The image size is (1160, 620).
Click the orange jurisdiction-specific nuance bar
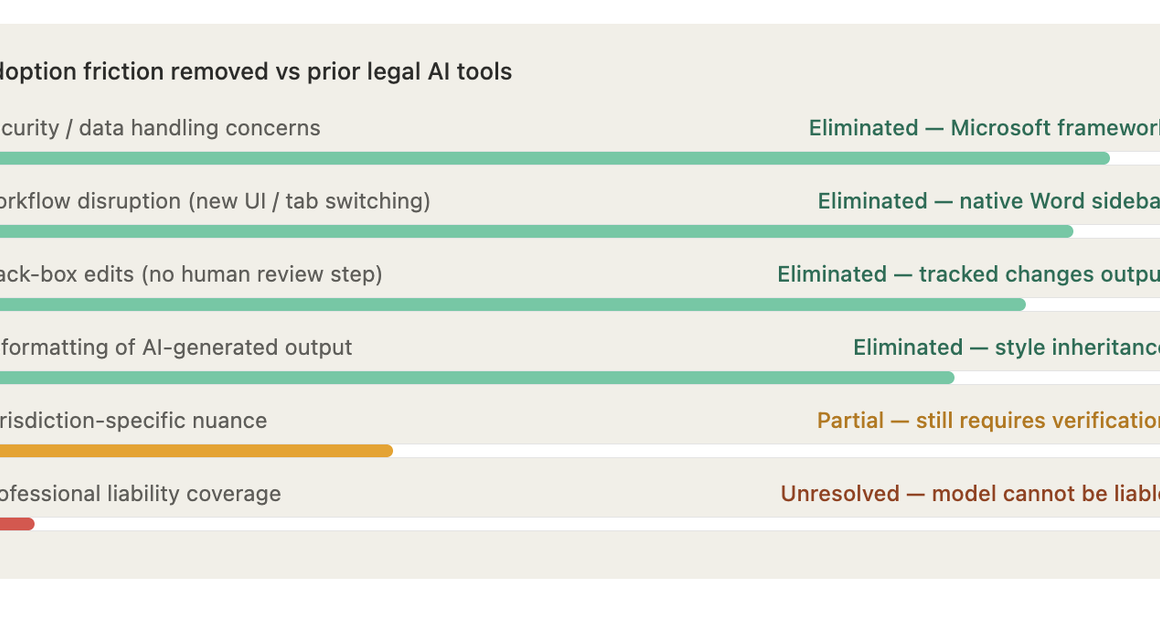pyautogui.click(x=195, y=451)
